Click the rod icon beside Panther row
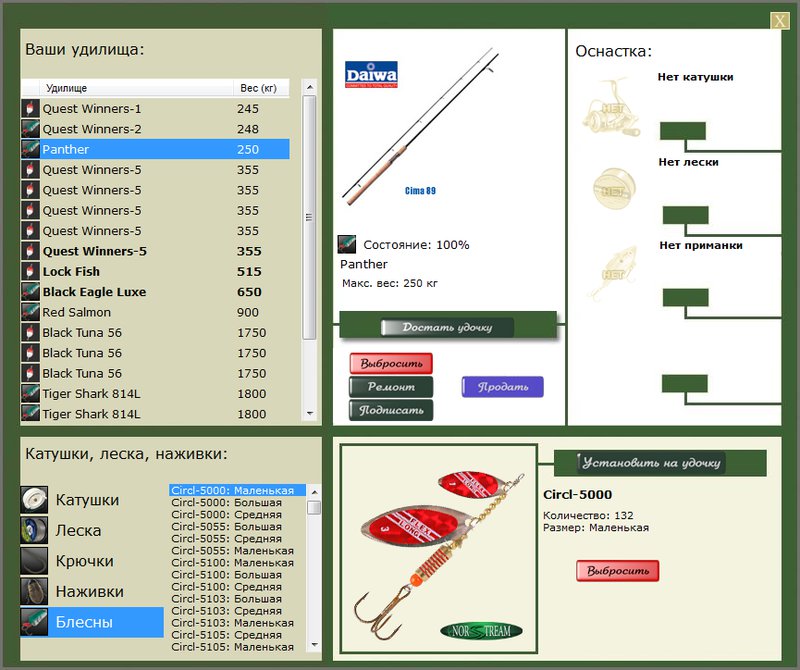800x670 pixels. [x=30, y=150]
